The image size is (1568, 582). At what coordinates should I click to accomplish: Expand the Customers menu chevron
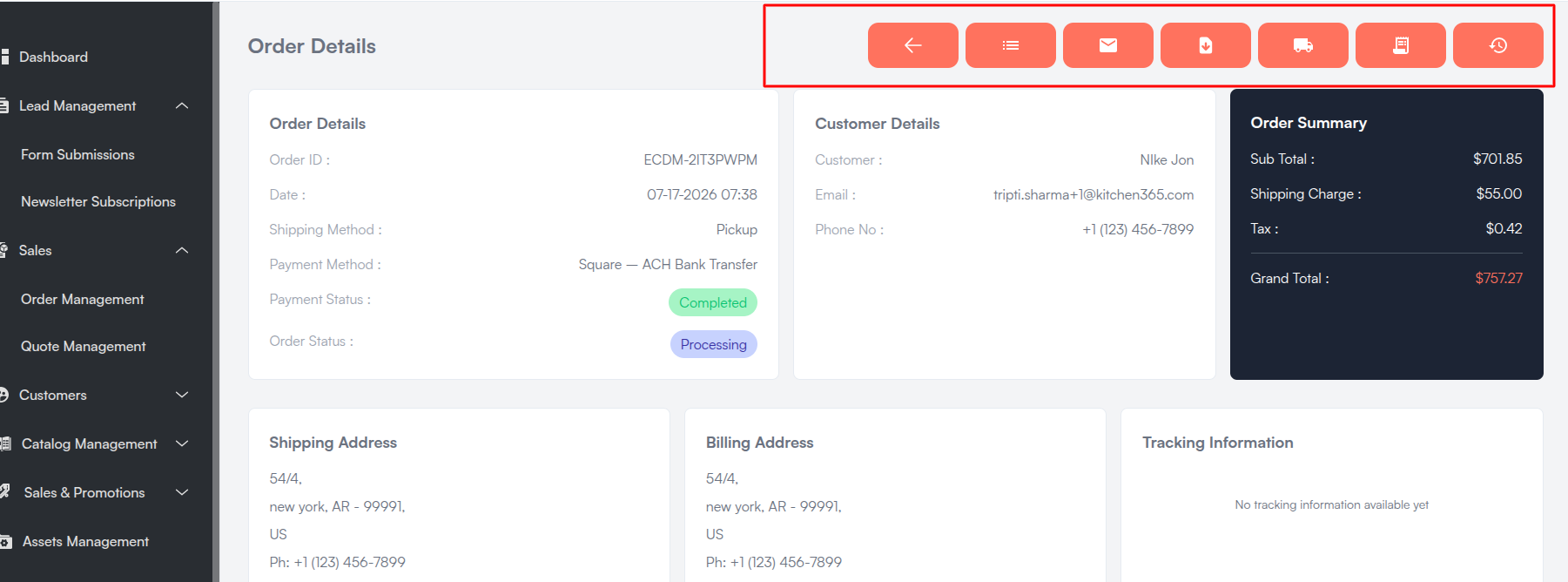182,395
